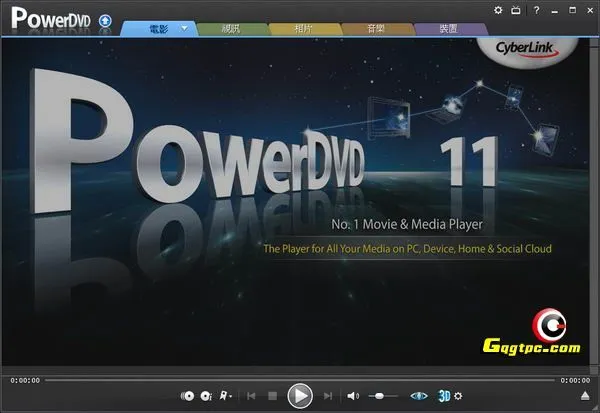600x413 pixels.
Task: Mute the audio via the speaker icon
Action: pos(352,397)
